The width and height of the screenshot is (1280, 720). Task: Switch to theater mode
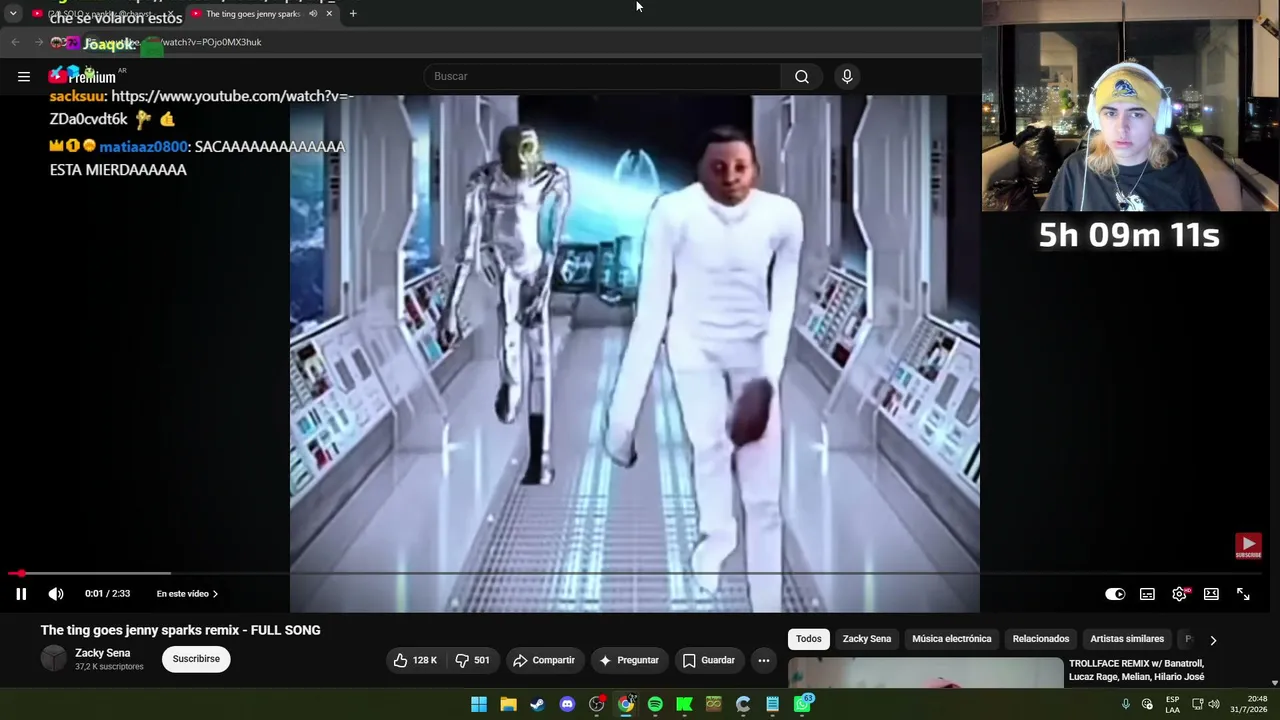[x=1211, y=594]
